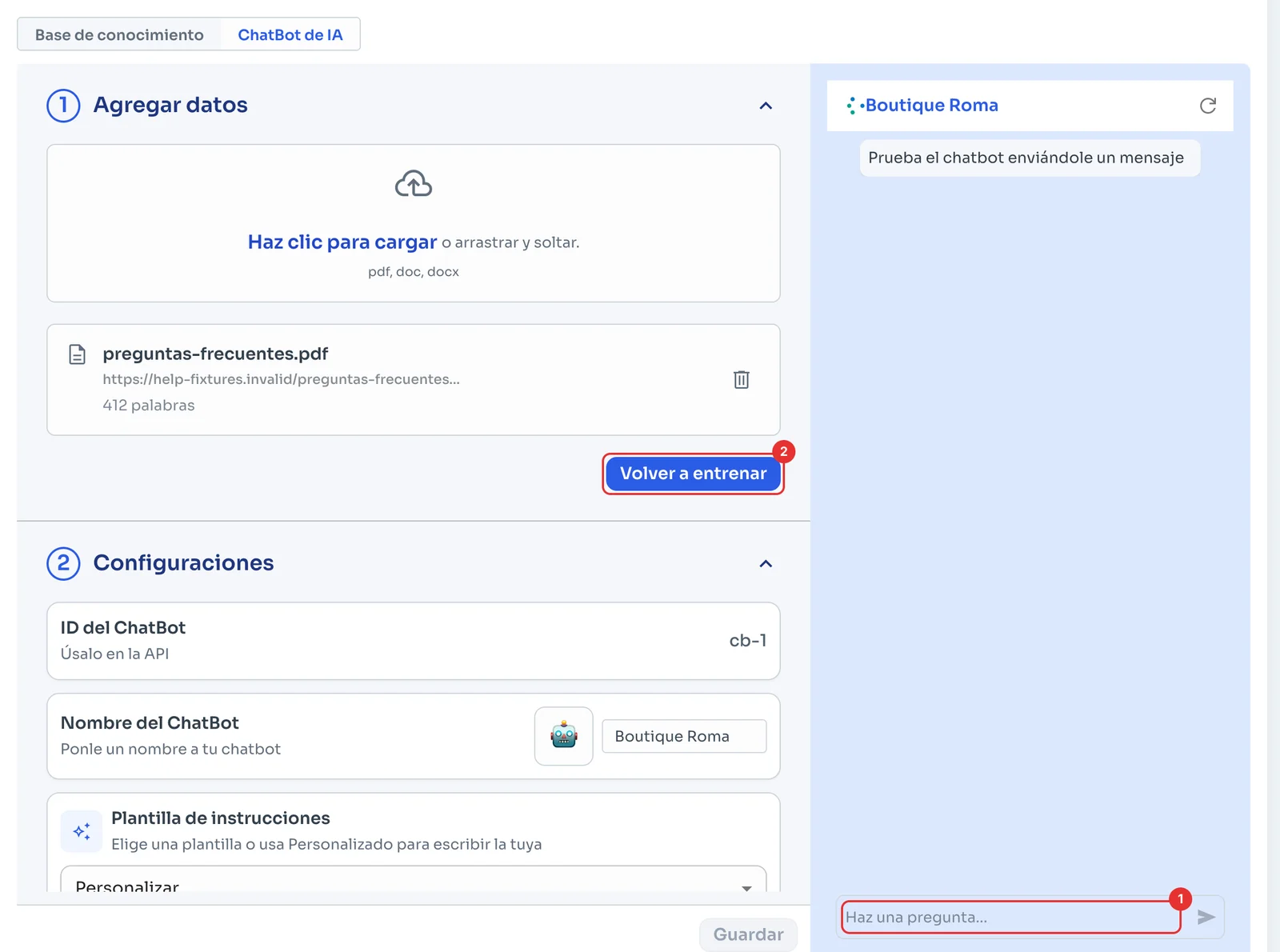Image resolution: width=1280 pixels, height=952 pixels.
Task: Click the Prueba el chatbot message bubble
Action: click(1030, 158)
